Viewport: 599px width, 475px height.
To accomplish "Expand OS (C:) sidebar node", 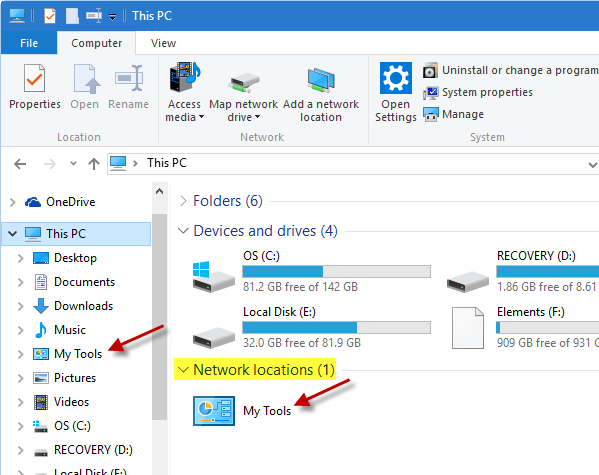I will pyautogui.click(x=21, y=427).
